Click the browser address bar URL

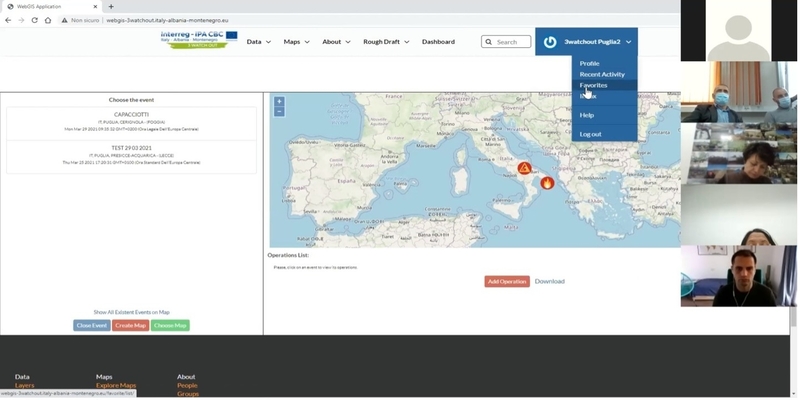pos(167,20)
